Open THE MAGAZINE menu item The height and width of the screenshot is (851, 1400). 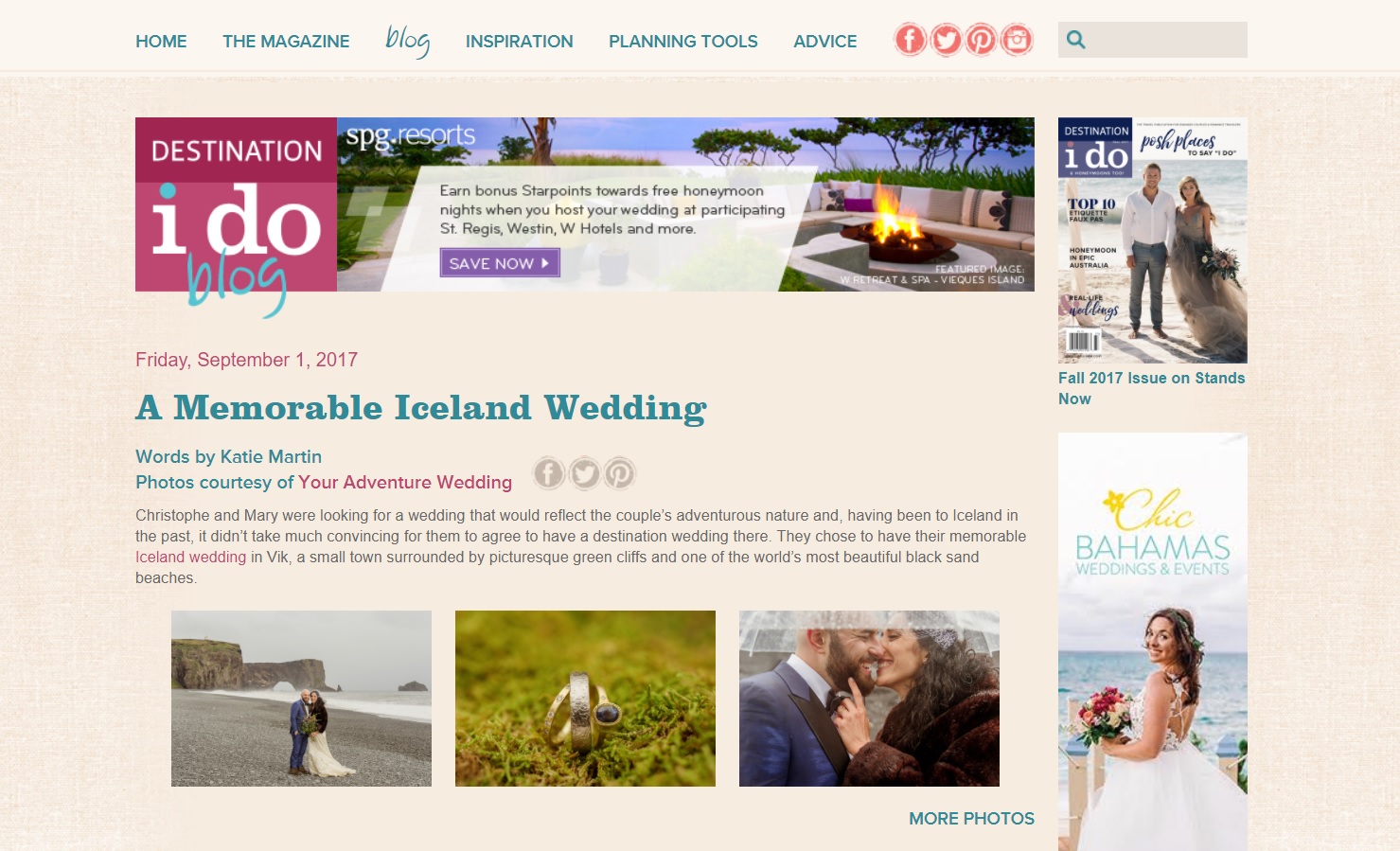(x=286, y=42)
